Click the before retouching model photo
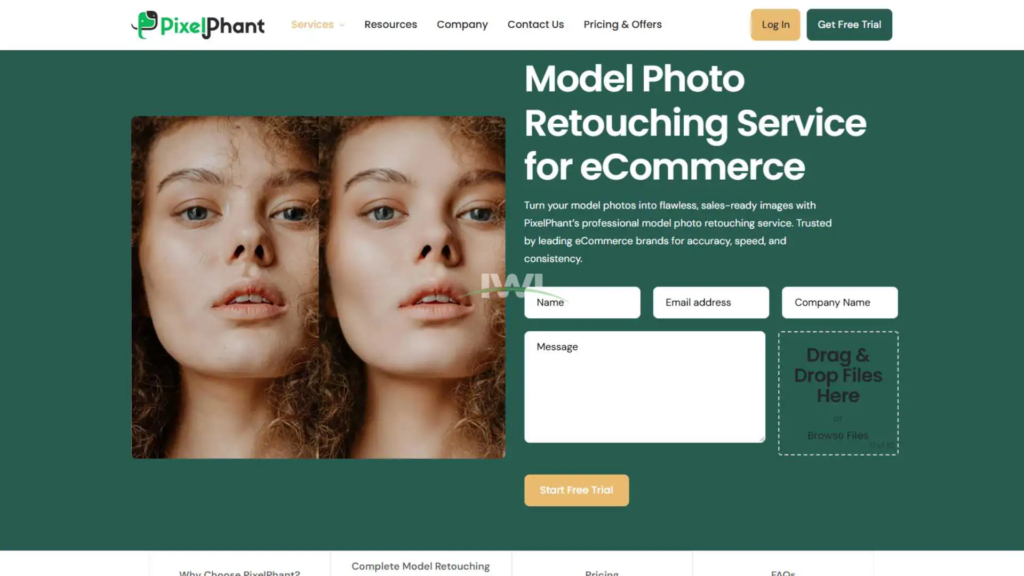The image size is (1024, 576). click(225, 287)
